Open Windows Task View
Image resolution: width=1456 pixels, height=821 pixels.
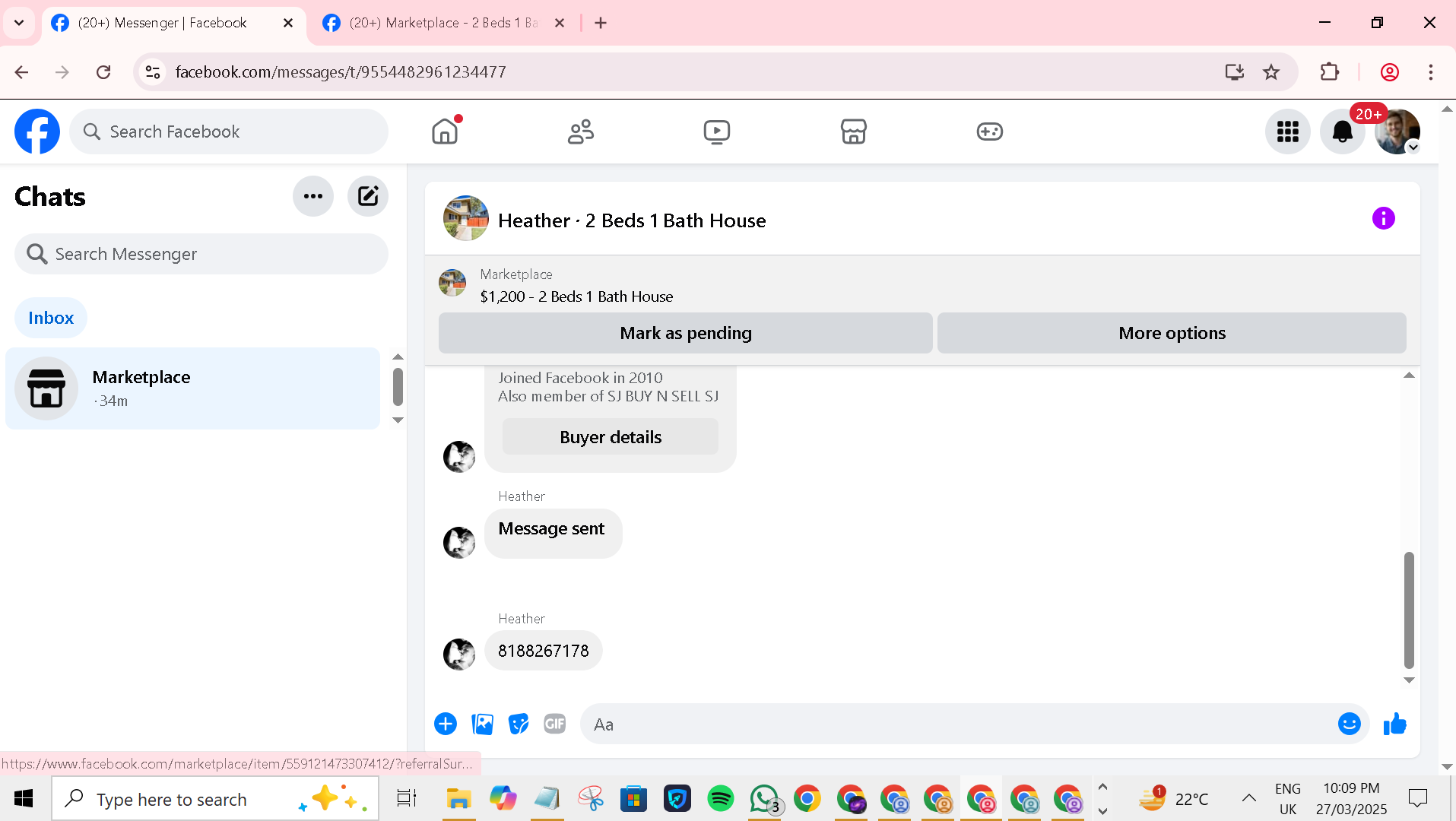coord(407,799)
